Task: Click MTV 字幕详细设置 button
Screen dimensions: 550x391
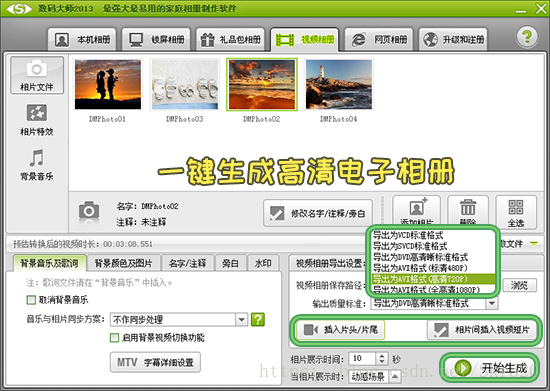Action: pyautogui.click(x=155, y=362)
